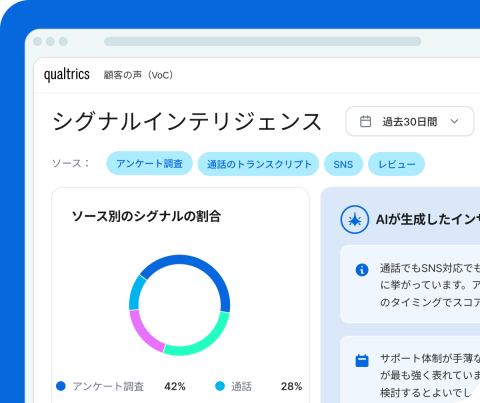Click the qualtrics logo
Image resolution: width=480 pixels, height=403 pixels.
(67, 75)
